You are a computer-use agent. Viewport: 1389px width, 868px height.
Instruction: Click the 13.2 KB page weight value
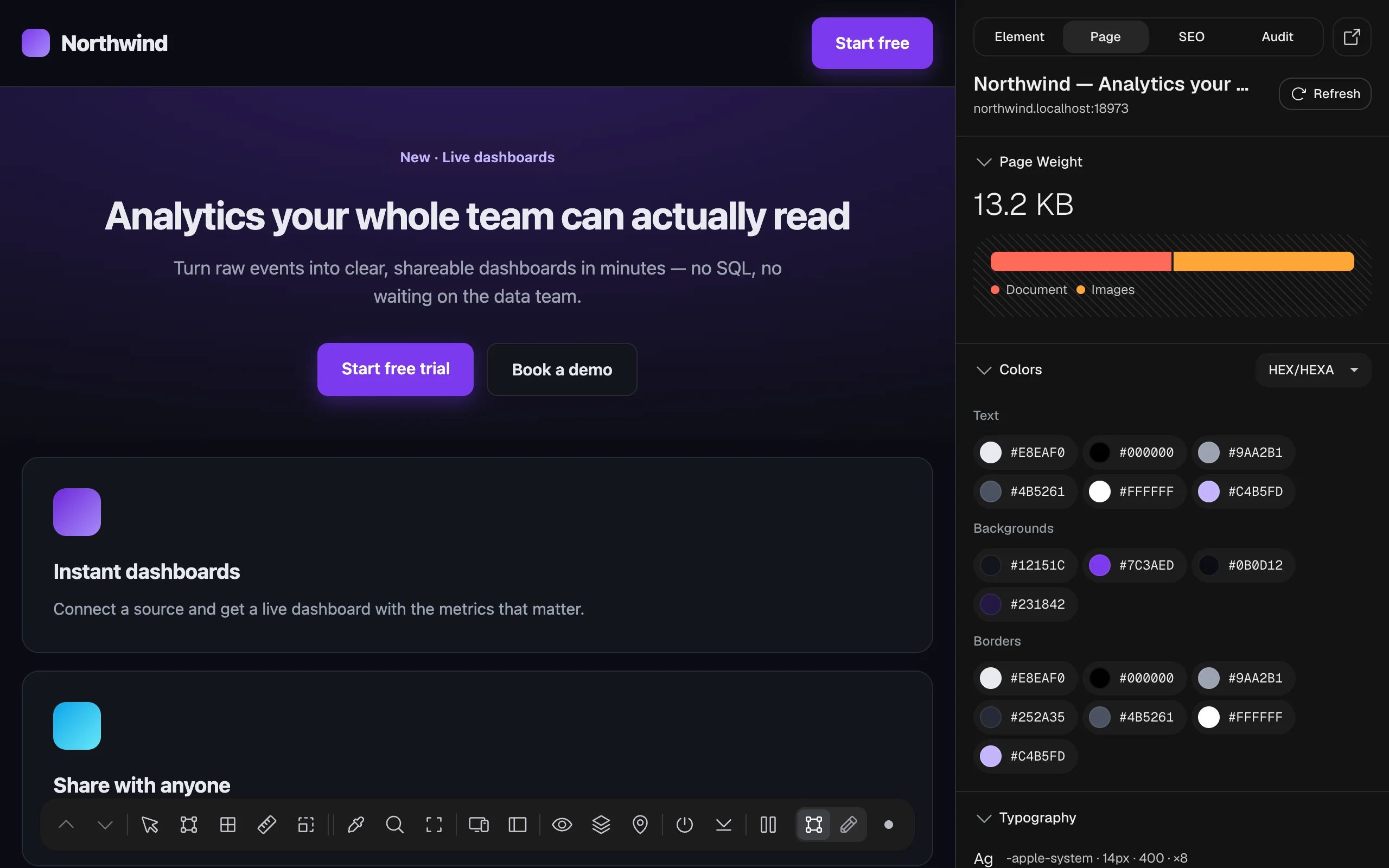click(x=1023, y=205)
